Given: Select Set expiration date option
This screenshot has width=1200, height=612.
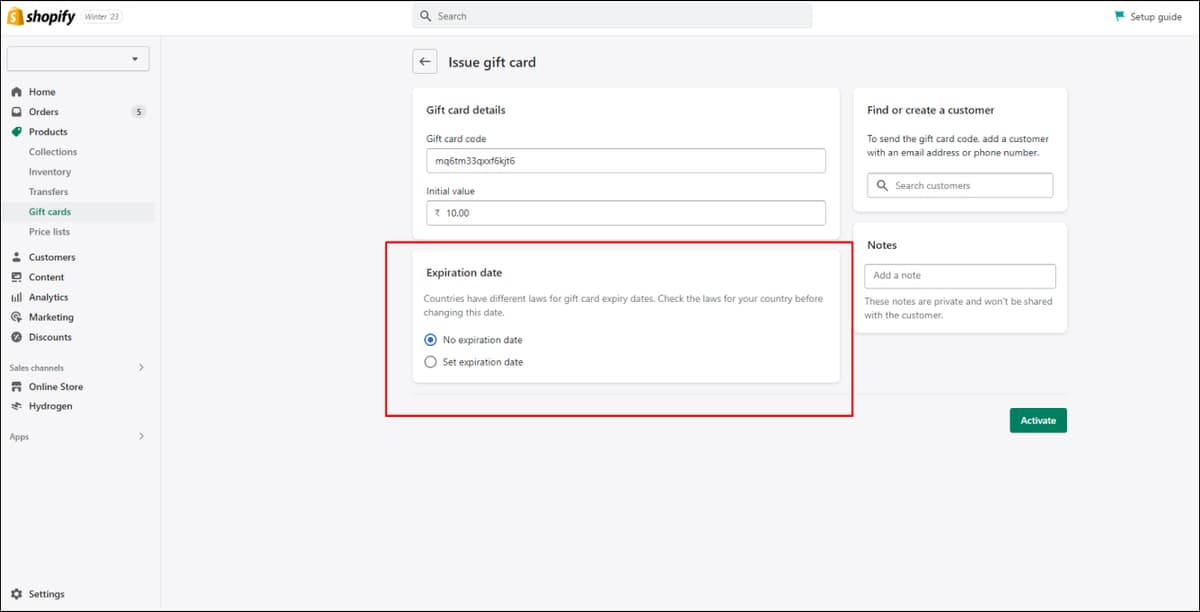Looking at the screenshot, I should (431, 362).
